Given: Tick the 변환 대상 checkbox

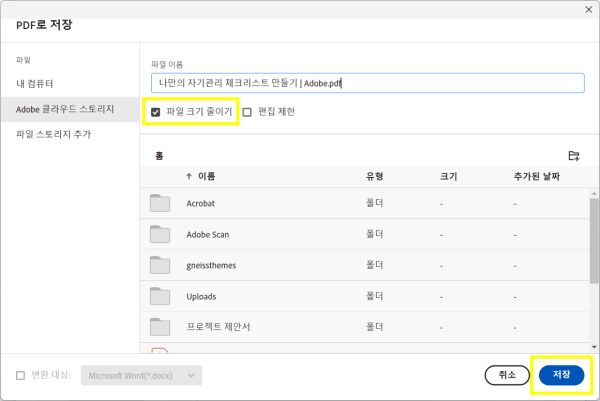Looking at the screenshot, I should click(x=21, y=375).
